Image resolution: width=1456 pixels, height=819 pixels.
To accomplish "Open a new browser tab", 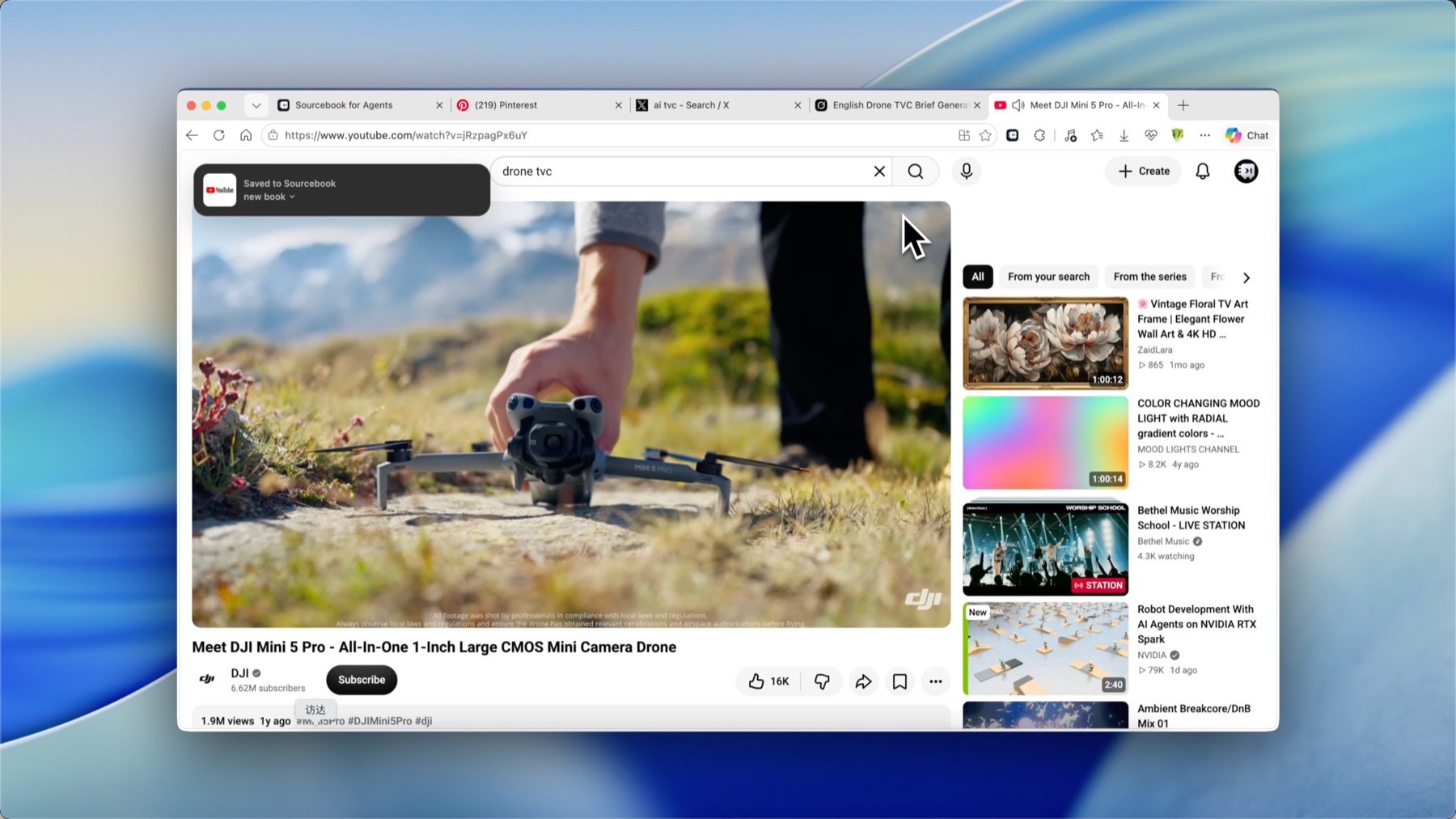I will [x=1183, y=105].
